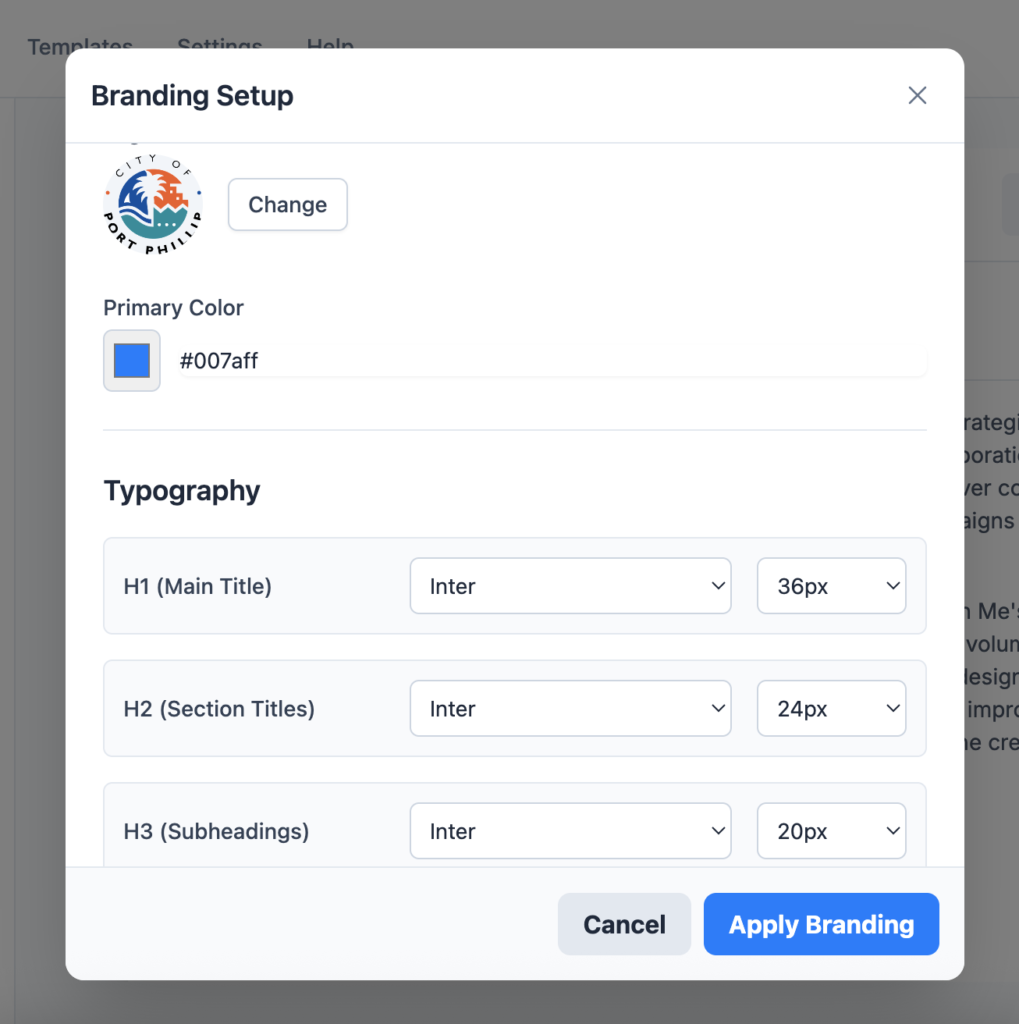Open the Settings tab
This screenshot has width=1019, height=1024.
(219, 43)
